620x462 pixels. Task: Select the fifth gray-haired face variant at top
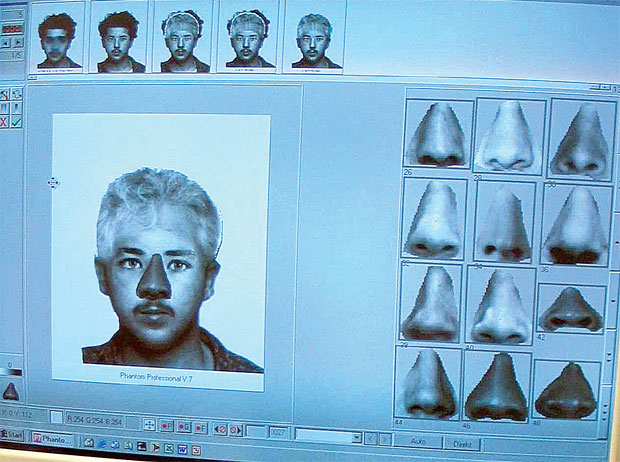coord(313,40)
